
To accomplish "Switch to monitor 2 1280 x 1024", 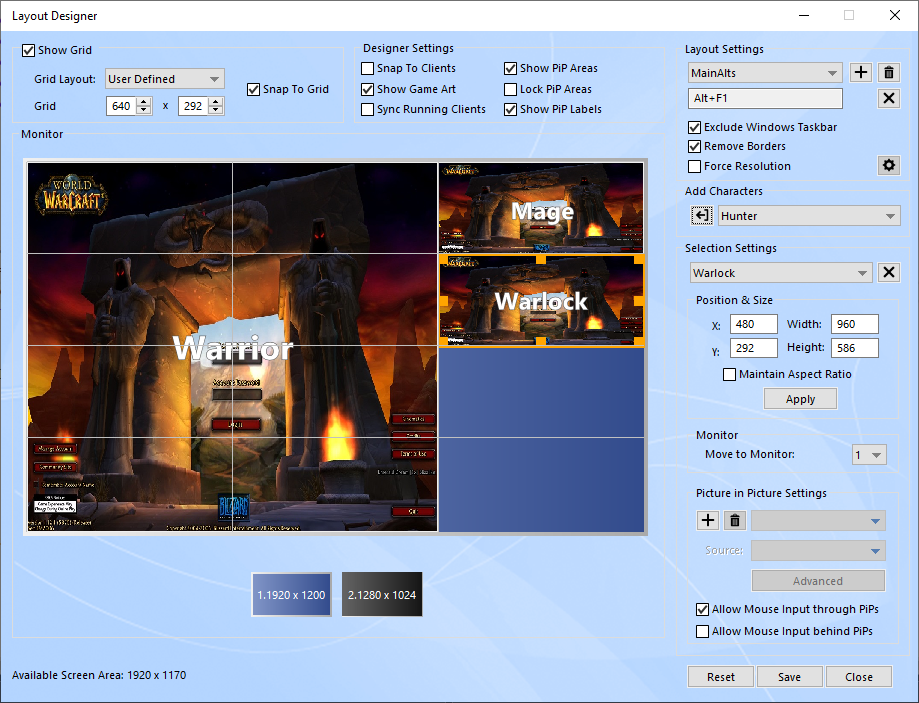I will point(382,595).
